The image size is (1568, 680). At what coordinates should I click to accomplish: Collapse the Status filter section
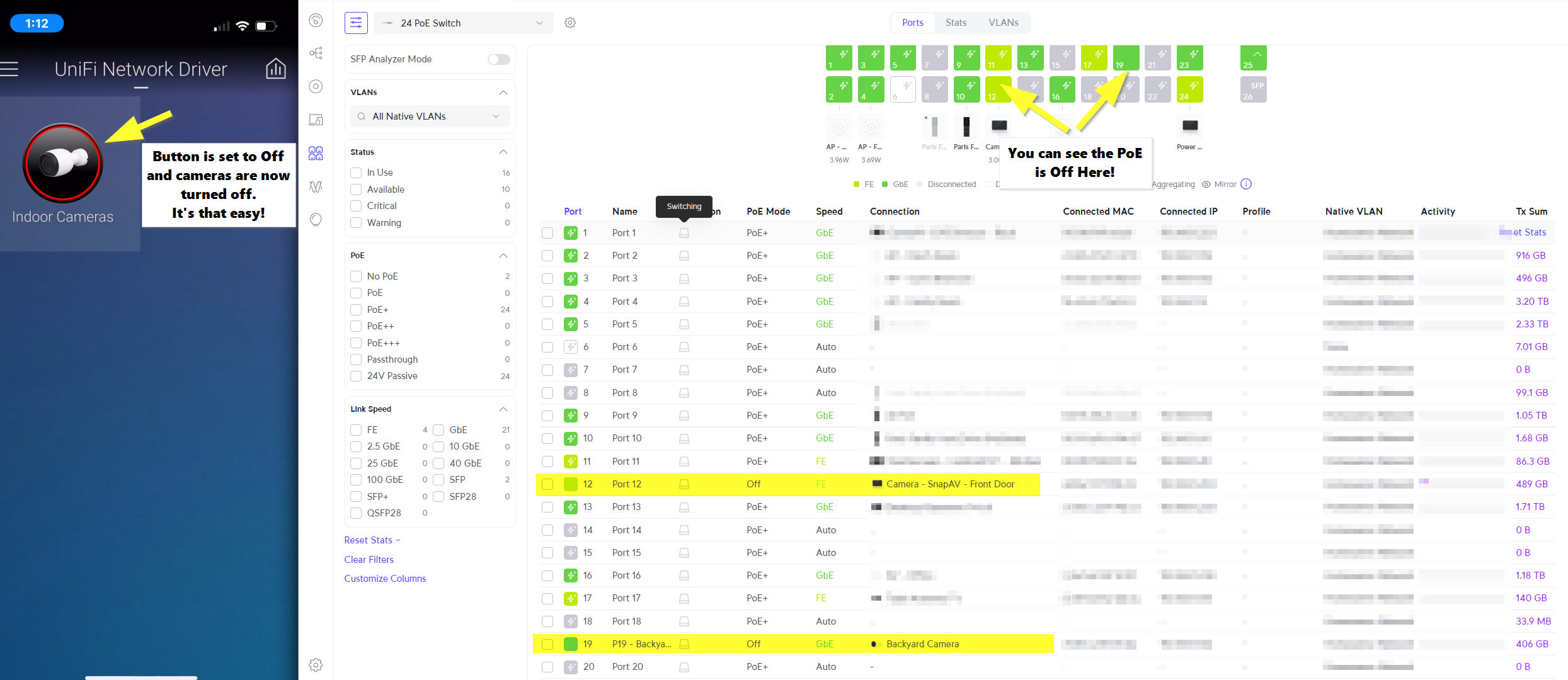click(x=503, y=152)
